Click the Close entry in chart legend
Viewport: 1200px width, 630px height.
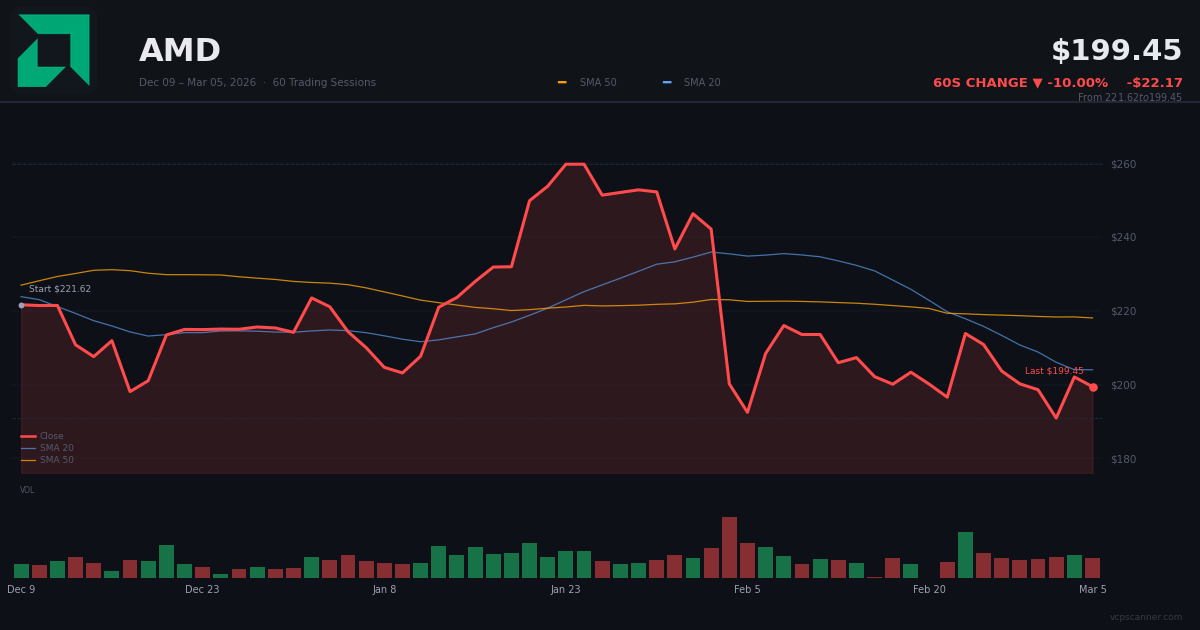coord(42,436)
